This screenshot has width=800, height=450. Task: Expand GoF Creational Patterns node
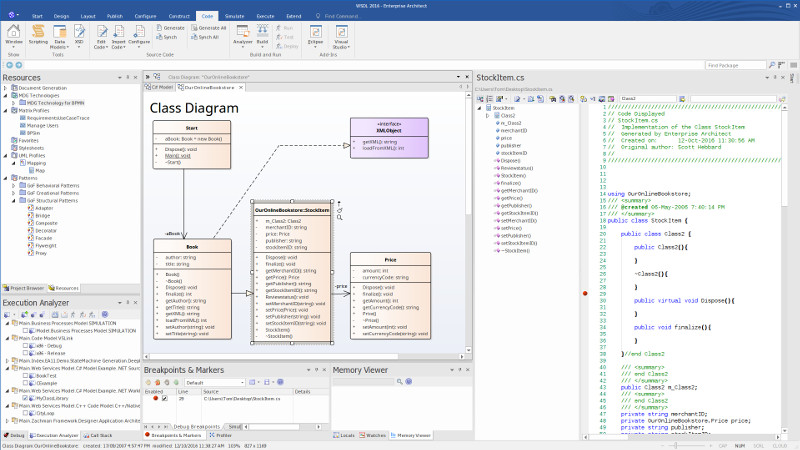coord(14,193)
